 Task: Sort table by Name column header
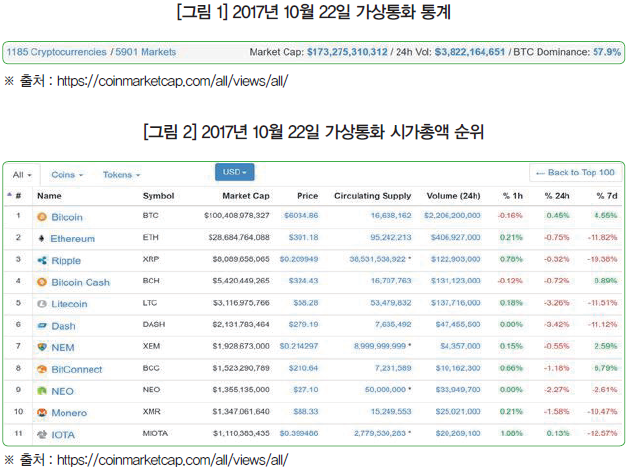coord(49,196)
